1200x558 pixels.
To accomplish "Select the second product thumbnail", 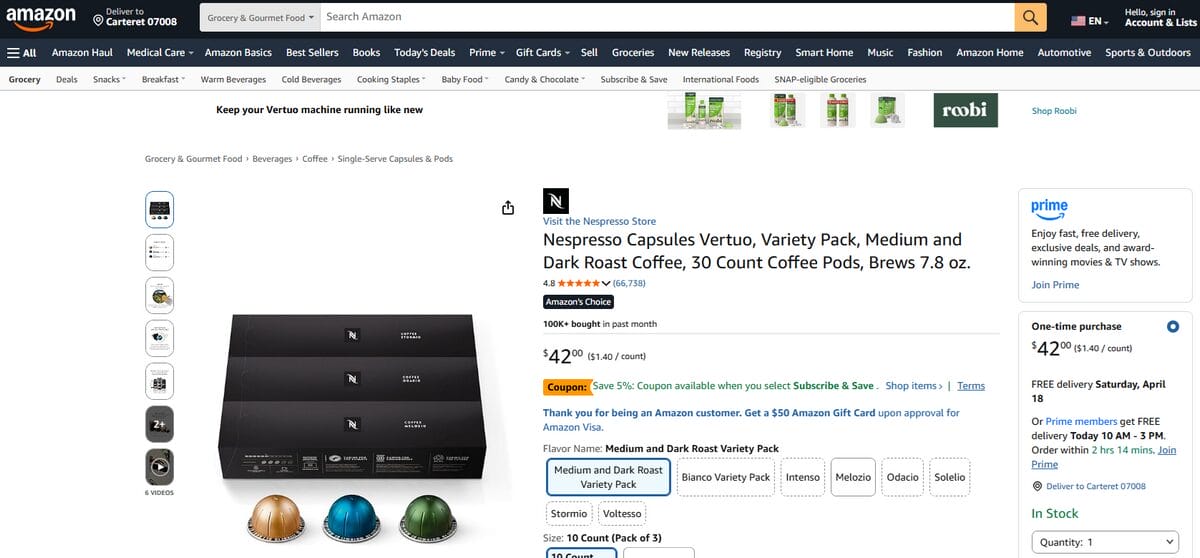I will click(159, 253).
